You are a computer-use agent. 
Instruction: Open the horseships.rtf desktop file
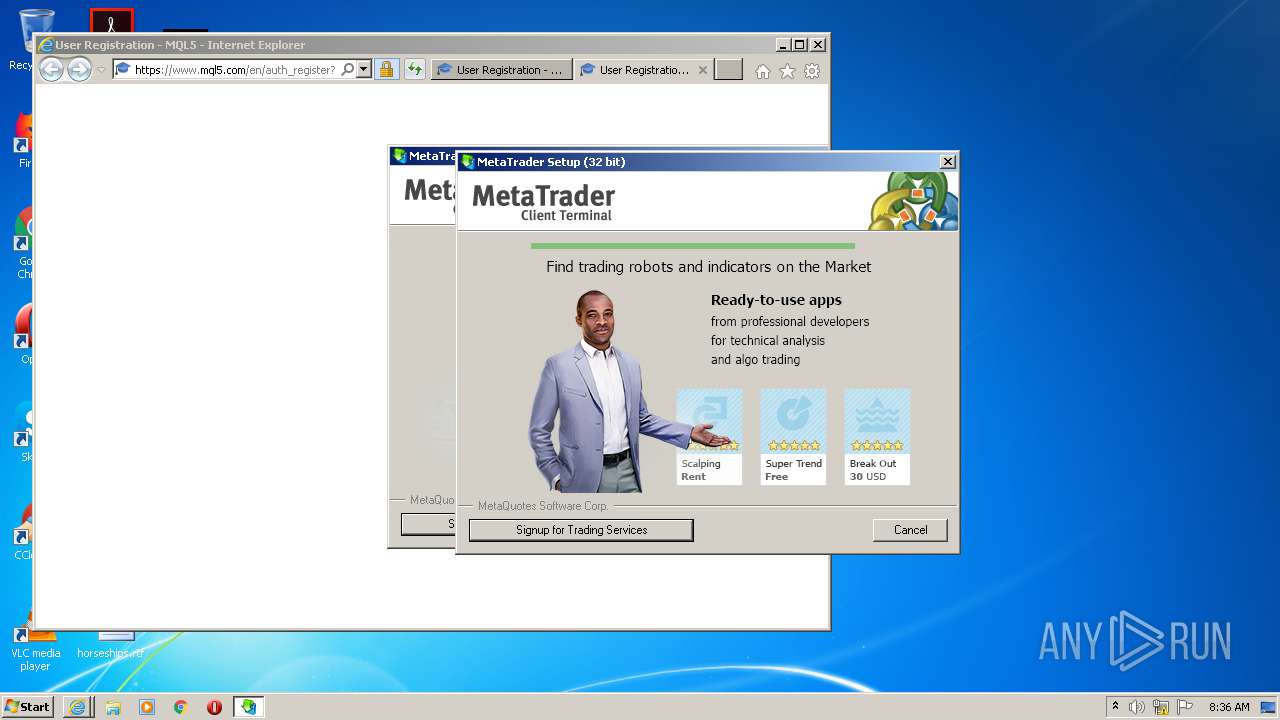pos(110,646)
